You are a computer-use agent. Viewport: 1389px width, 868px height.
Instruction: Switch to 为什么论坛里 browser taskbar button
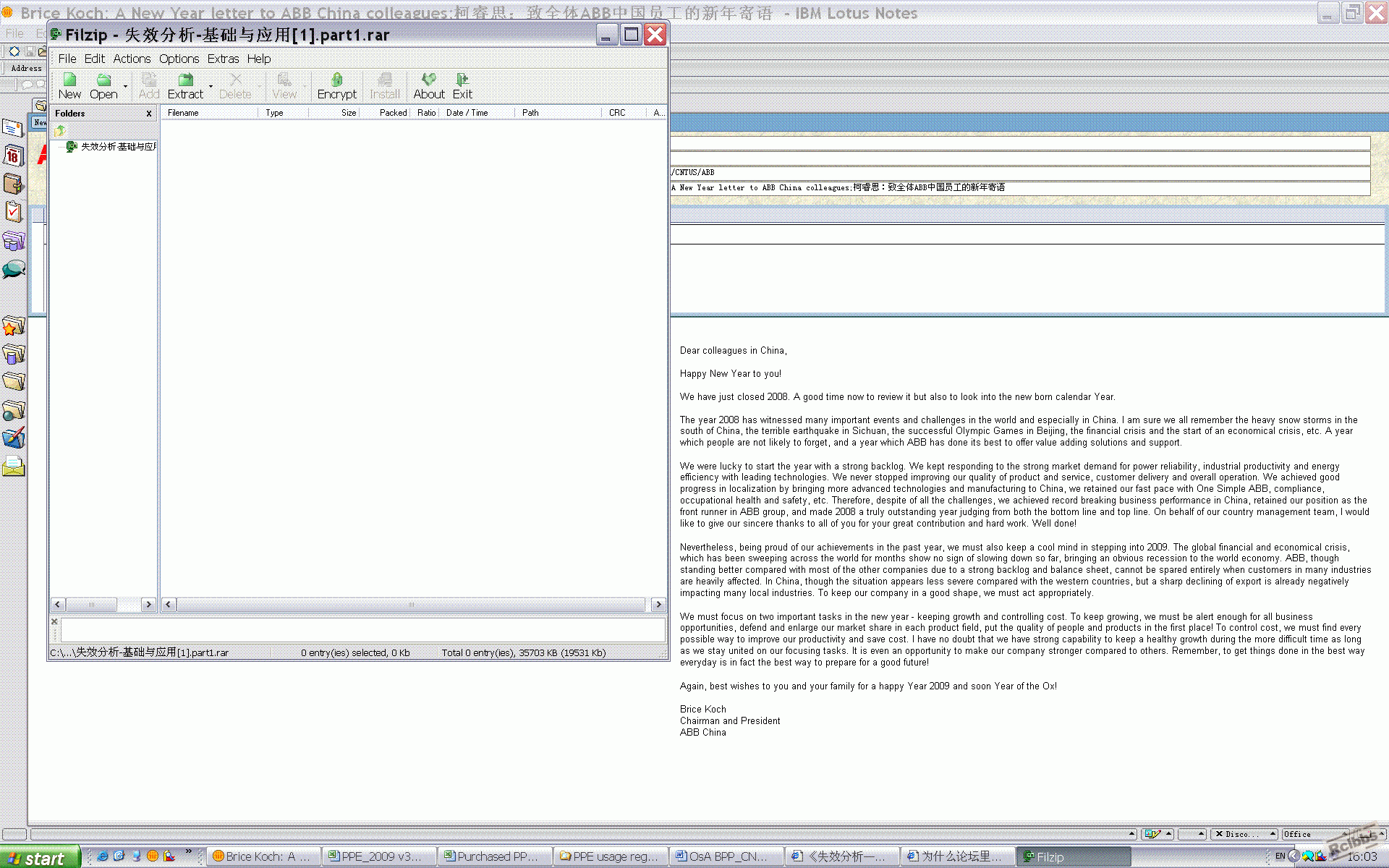click(x=959, y=857)
